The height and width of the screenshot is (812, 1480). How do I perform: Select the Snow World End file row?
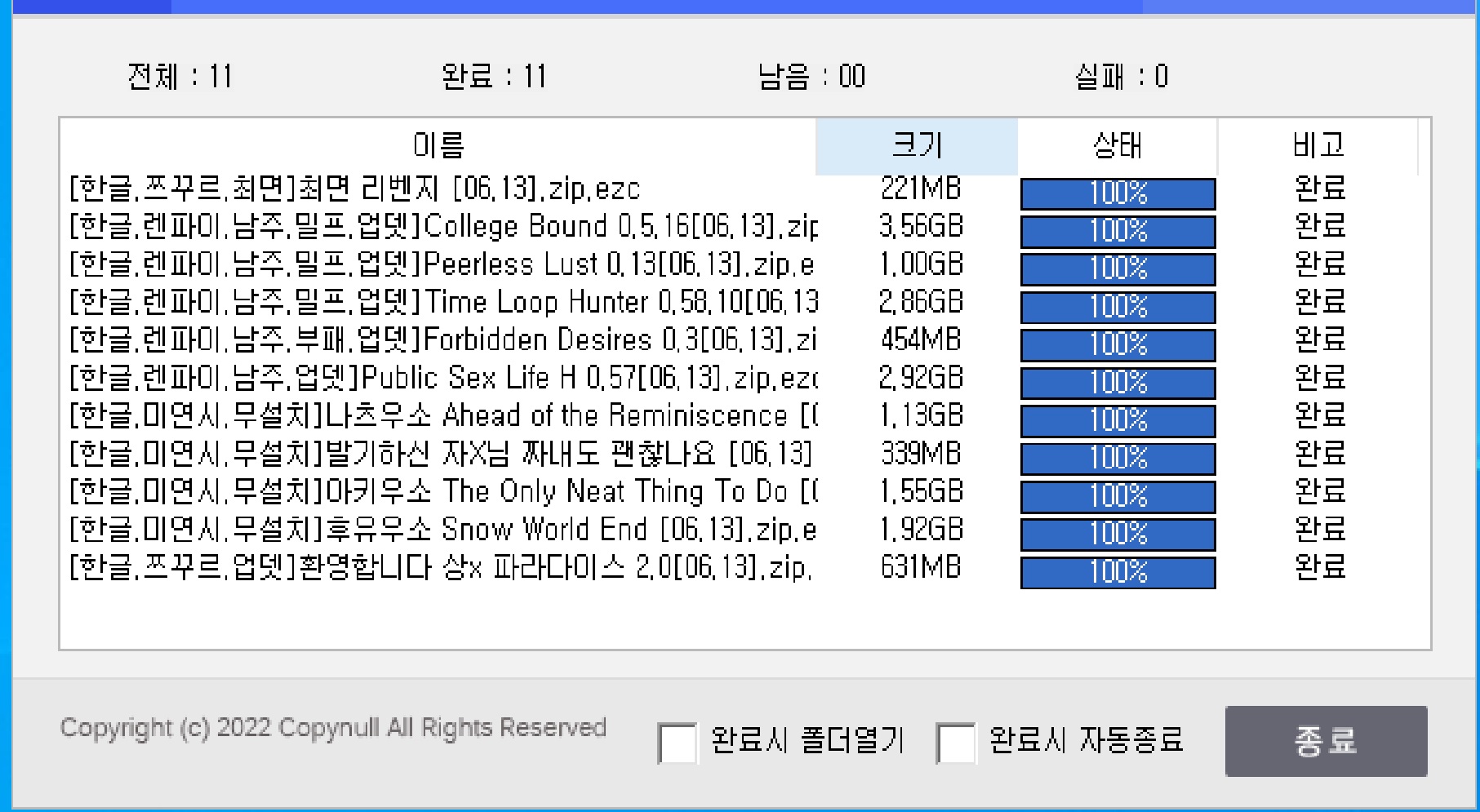[x=442, y=530]
